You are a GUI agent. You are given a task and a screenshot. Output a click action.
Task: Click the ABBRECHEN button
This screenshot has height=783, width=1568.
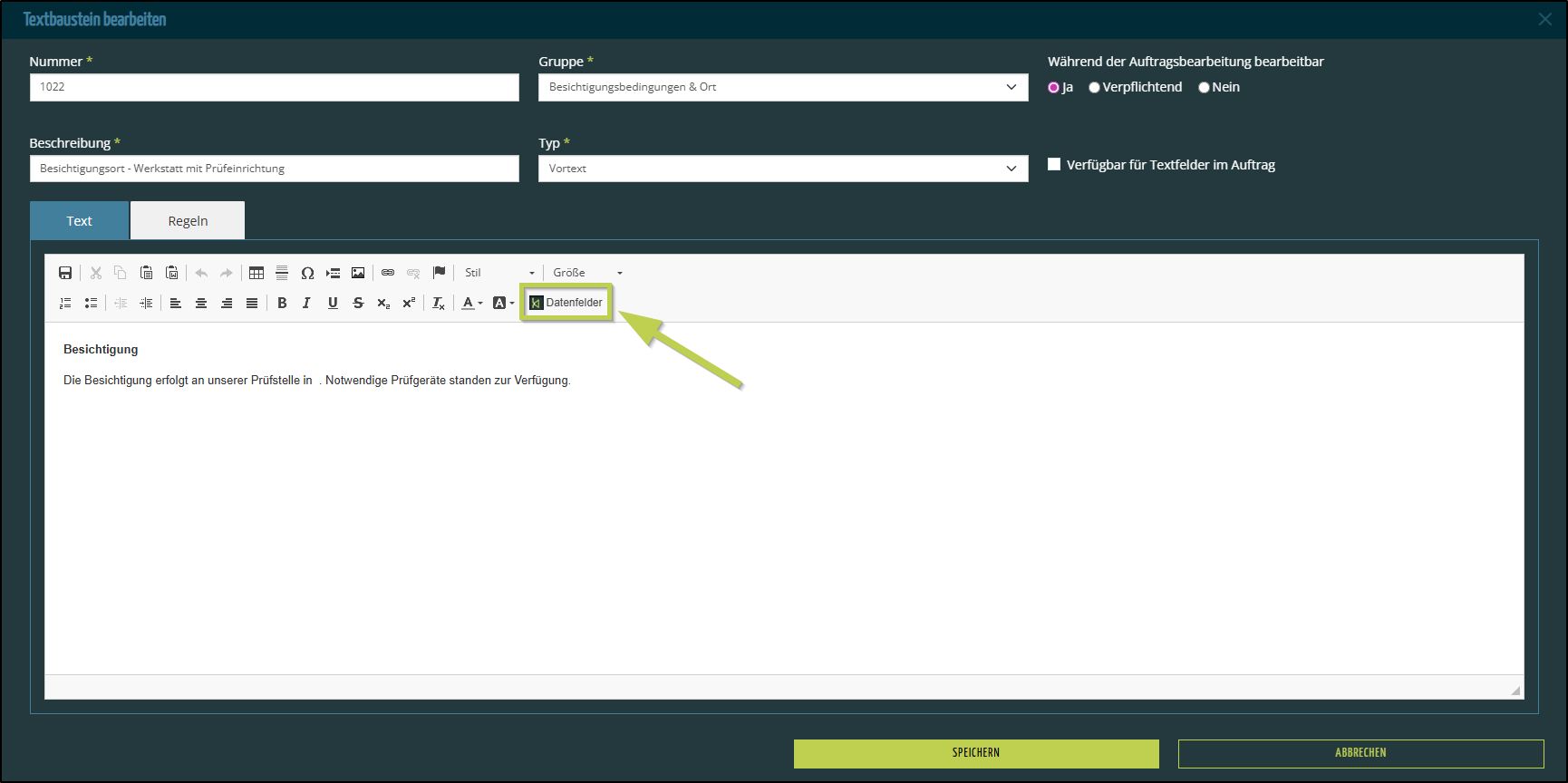[x=1360, y=753]
